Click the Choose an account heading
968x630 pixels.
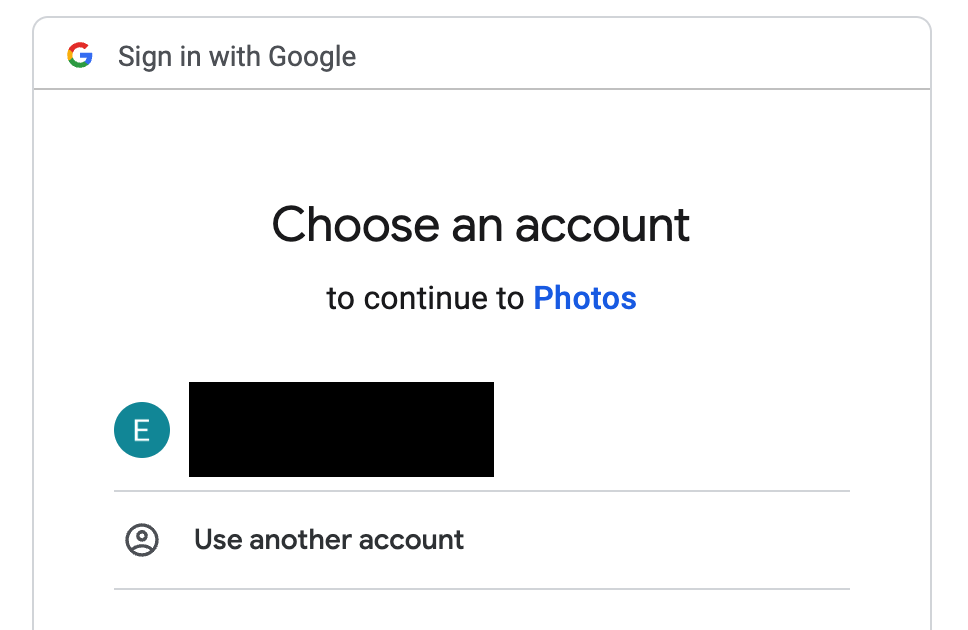tap(481, 225)
